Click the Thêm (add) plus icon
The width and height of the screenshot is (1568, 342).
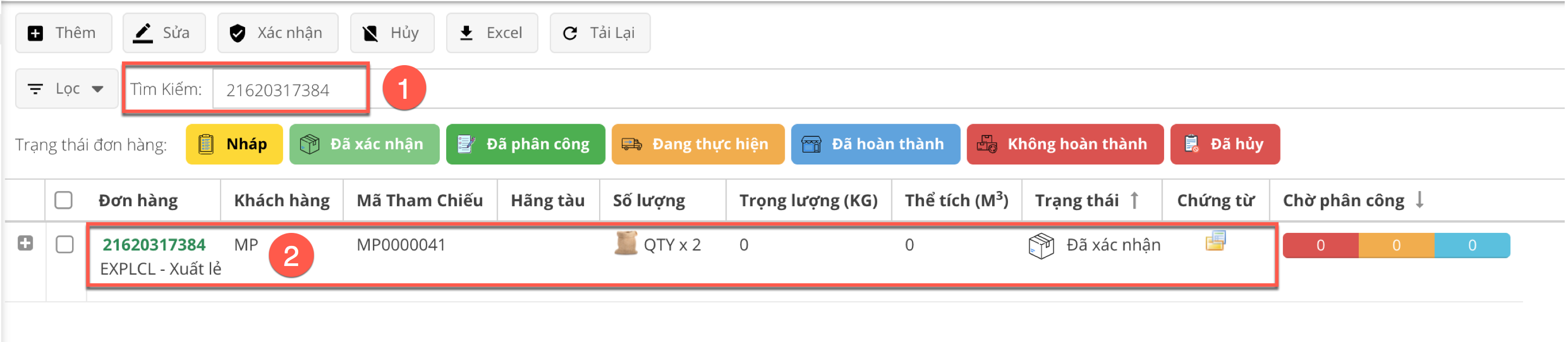36,34
